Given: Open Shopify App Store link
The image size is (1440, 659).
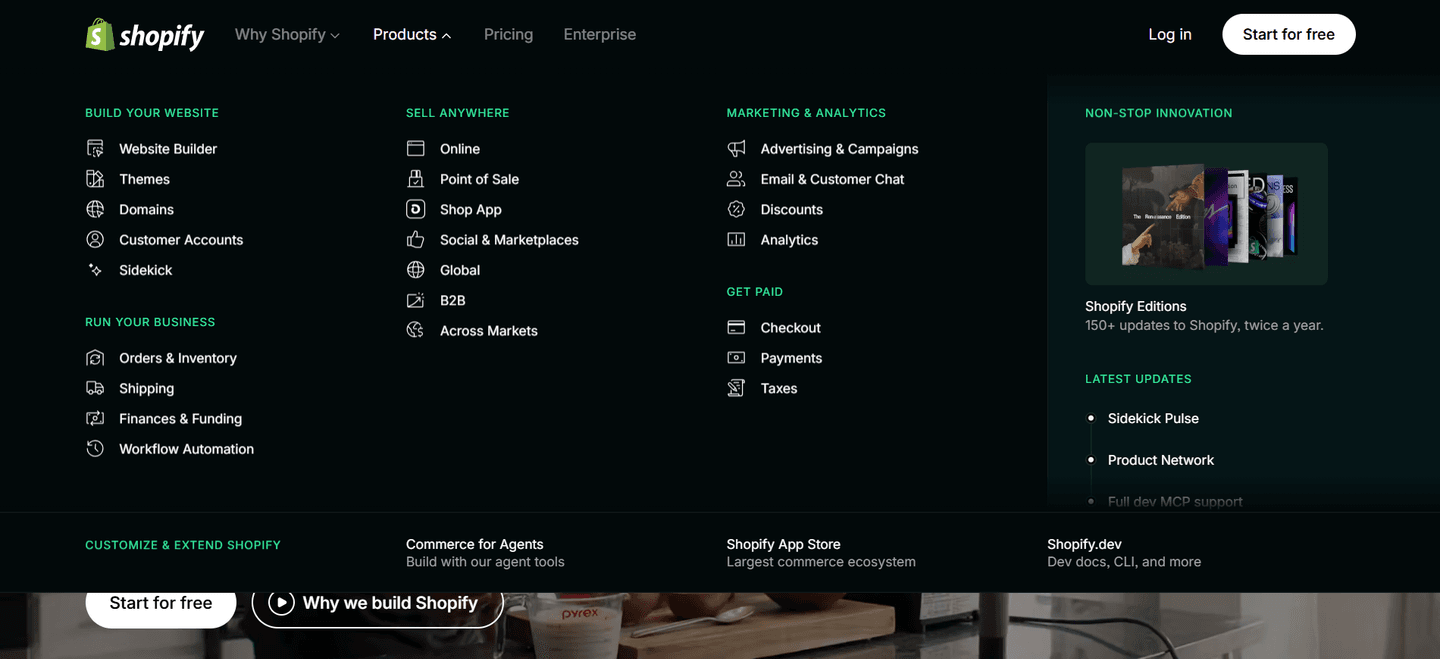Looking at the screenshot, I should [x=784, y=544].
